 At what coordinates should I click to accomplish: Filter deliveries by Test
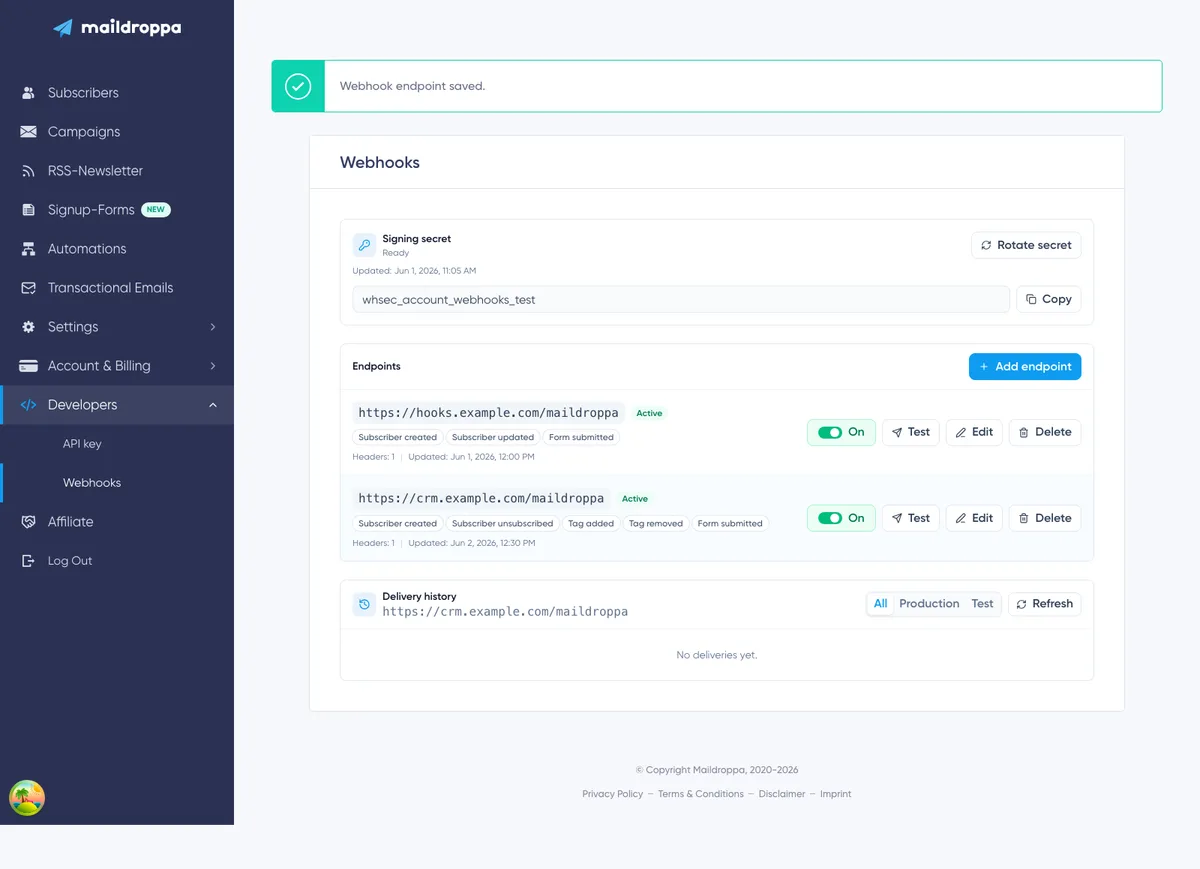(x=982, y=604)
